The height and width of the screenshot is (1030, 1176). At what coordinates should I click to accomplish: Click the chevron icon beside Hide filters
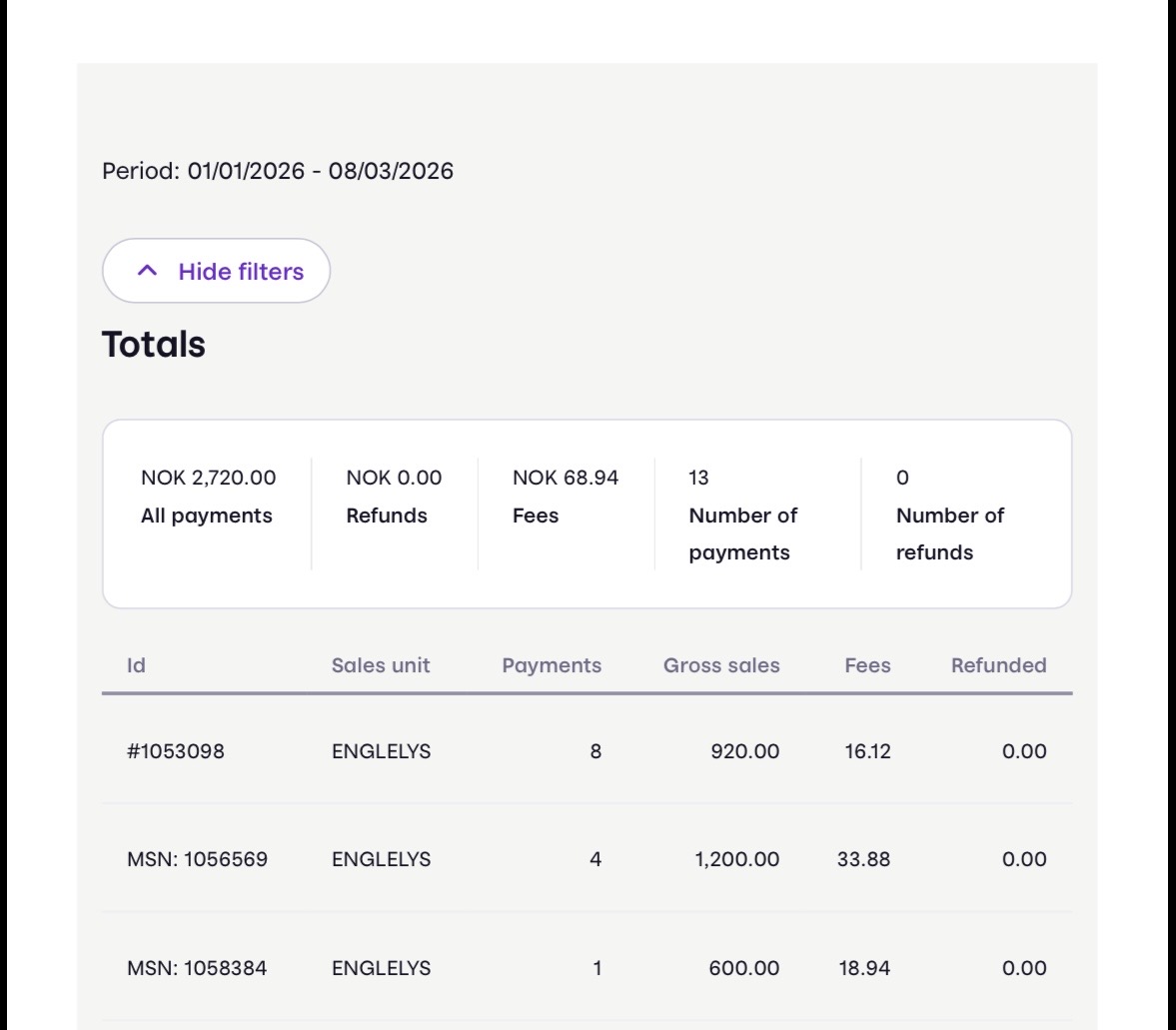tap(147, 271)
